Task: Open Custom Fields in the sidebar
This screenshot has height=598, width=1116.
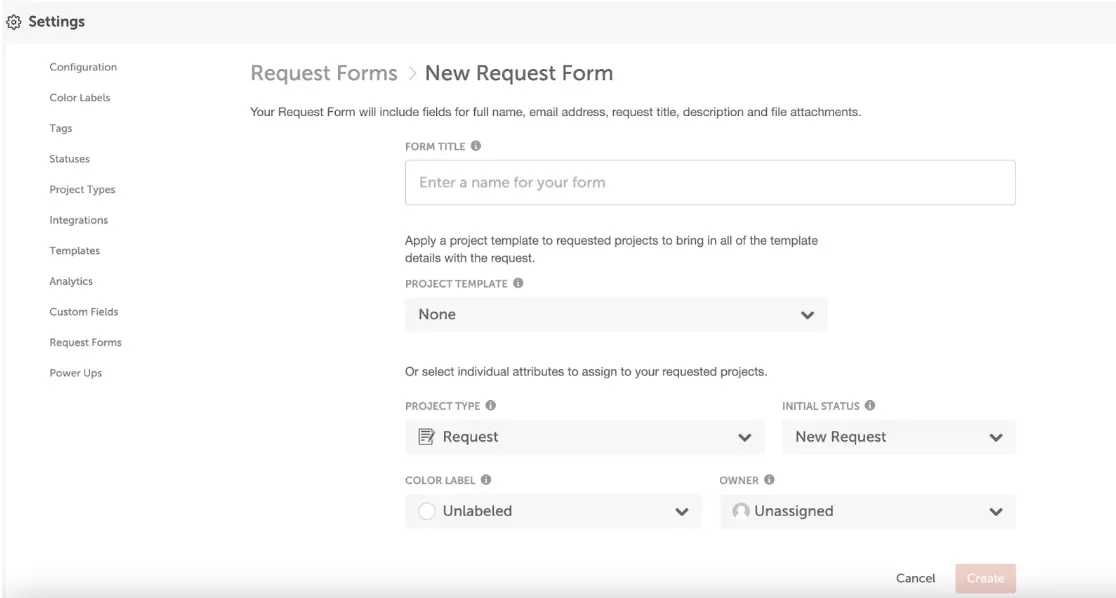Action: tap(84, 312)
